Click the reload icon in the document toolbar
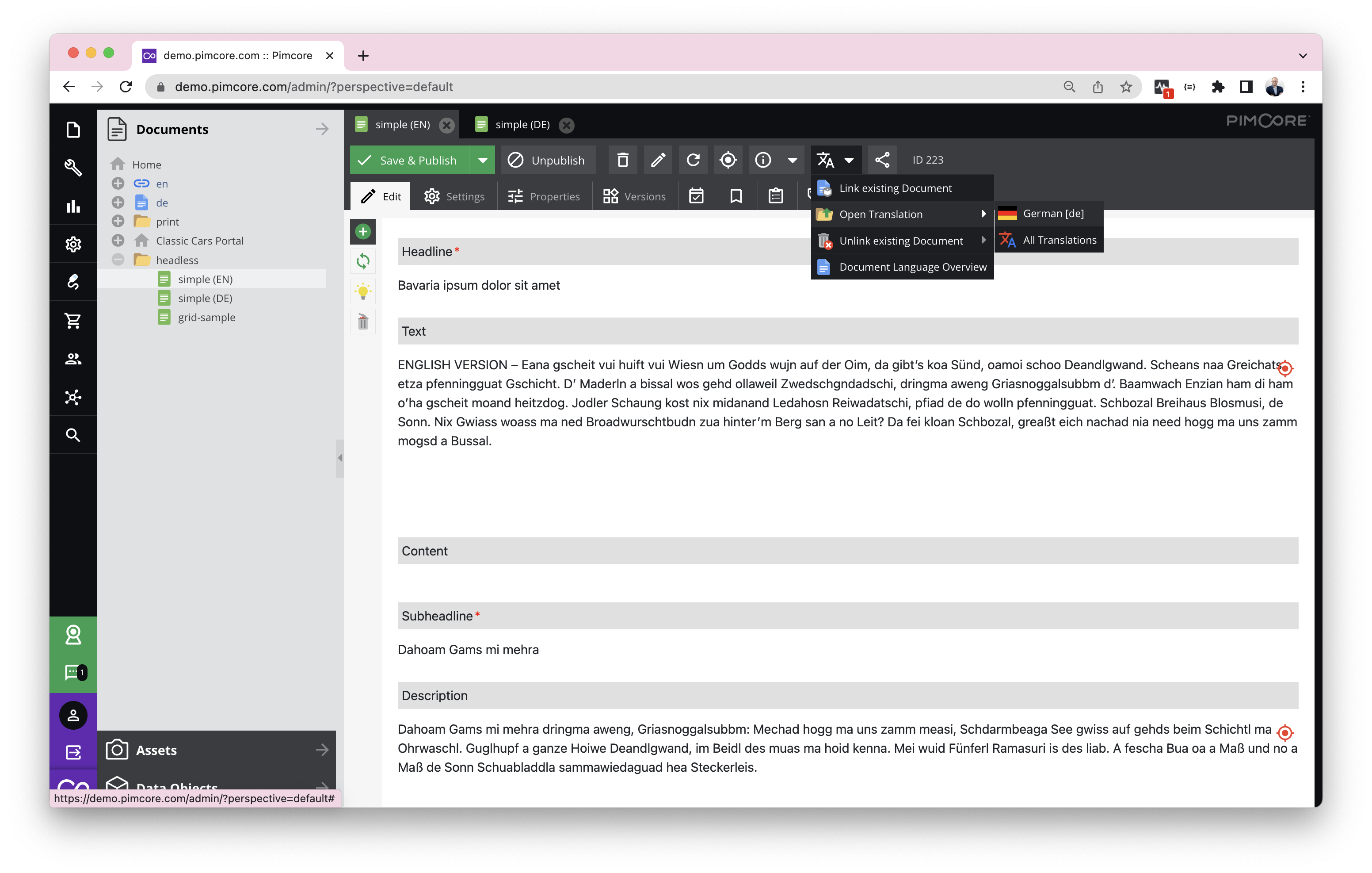This screenshot has width=1372, height=873. click(x=693, y=160)
